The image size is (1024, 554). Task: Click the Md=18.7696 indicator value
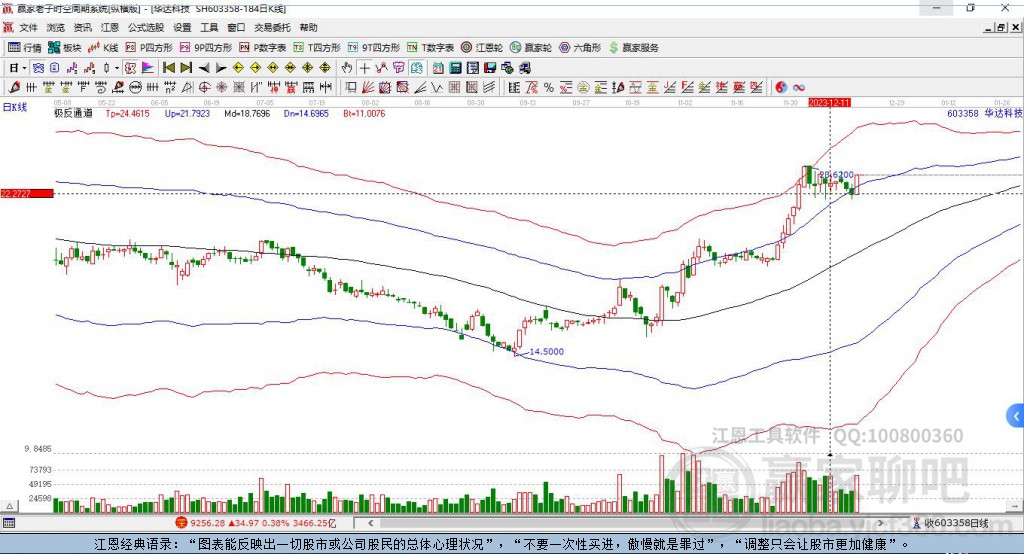pos(247,113)
